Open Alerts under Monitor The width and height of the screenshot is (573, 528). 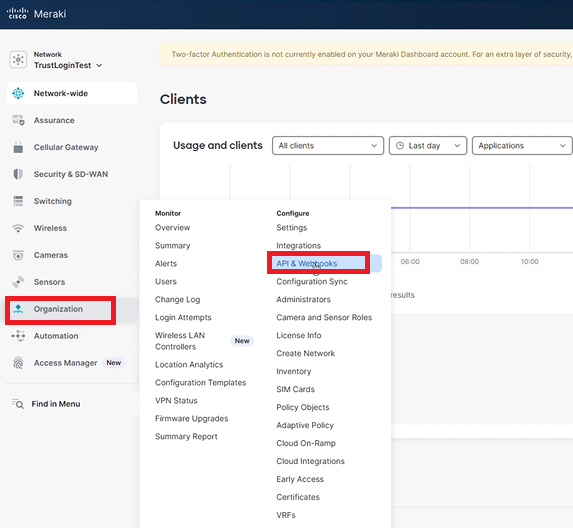[166, 263]
